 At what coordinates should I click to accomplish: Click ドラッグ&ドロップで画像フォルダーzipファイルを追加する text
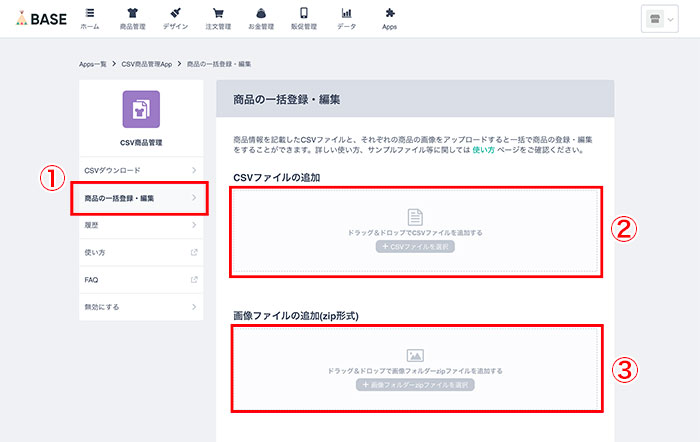point(415,371)
